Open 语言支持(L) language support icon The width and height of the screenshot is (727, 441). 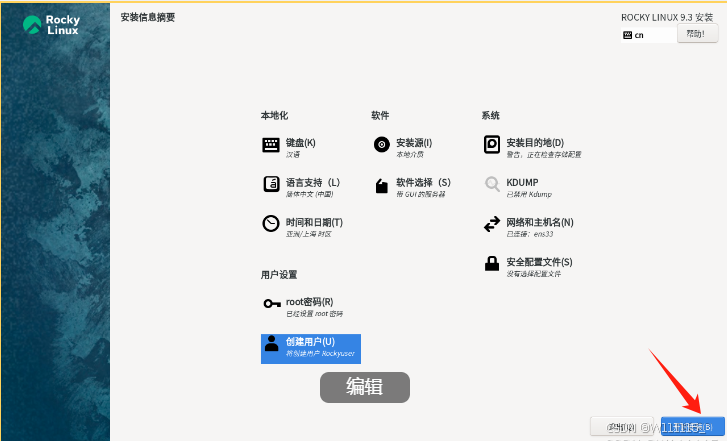click(271, 184)
